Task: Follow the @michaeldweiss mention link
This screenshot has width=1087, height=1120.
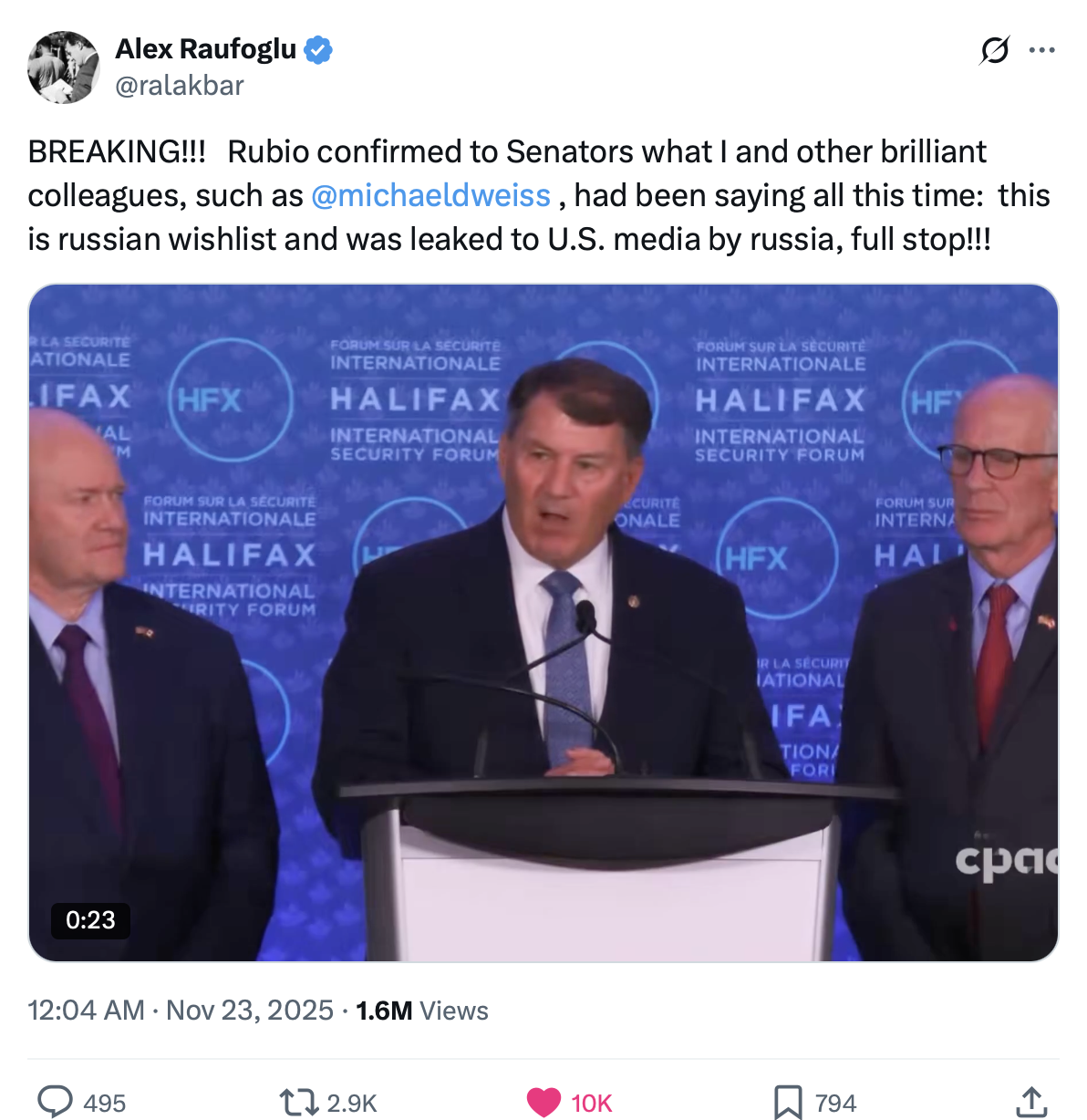Action: (430, 195)
